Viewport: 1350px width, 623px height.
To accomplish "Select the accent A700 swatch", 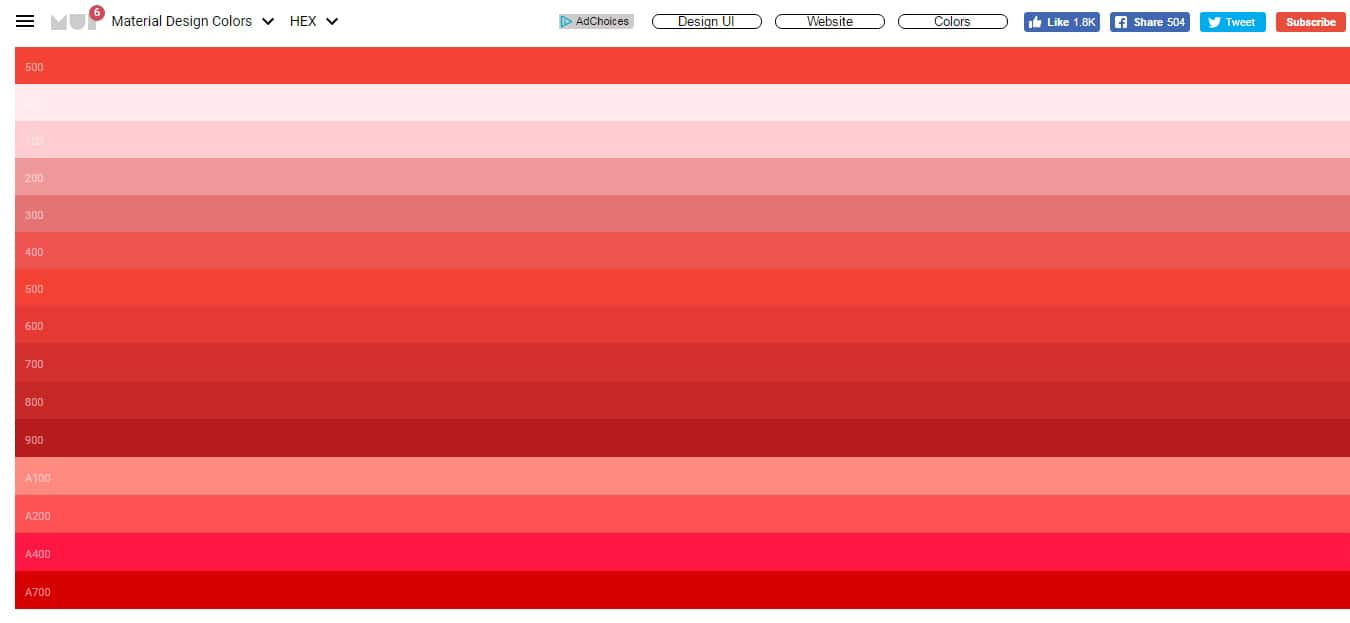I will coord(682,590).
